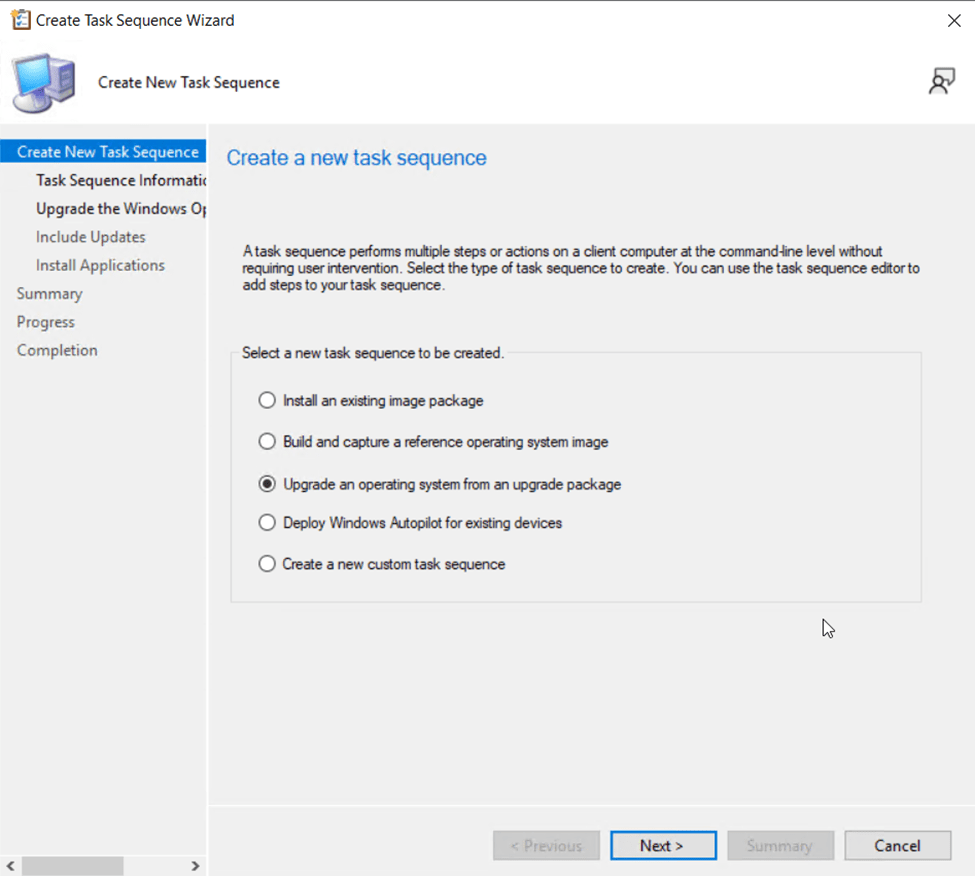Select Completion step in navigation pane
The image size is (975, 876).
click(x=57, y=351)
